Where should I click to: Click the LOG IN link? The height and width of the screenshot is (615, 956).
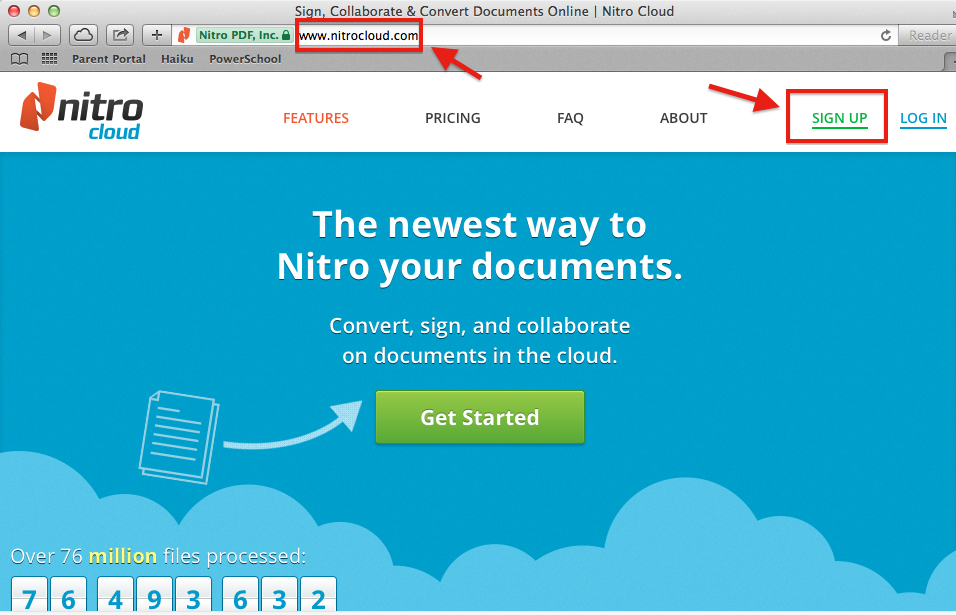(923, 118)
